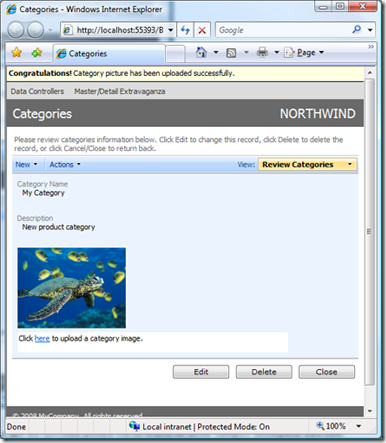Click the Home page icon

(201, 52)
